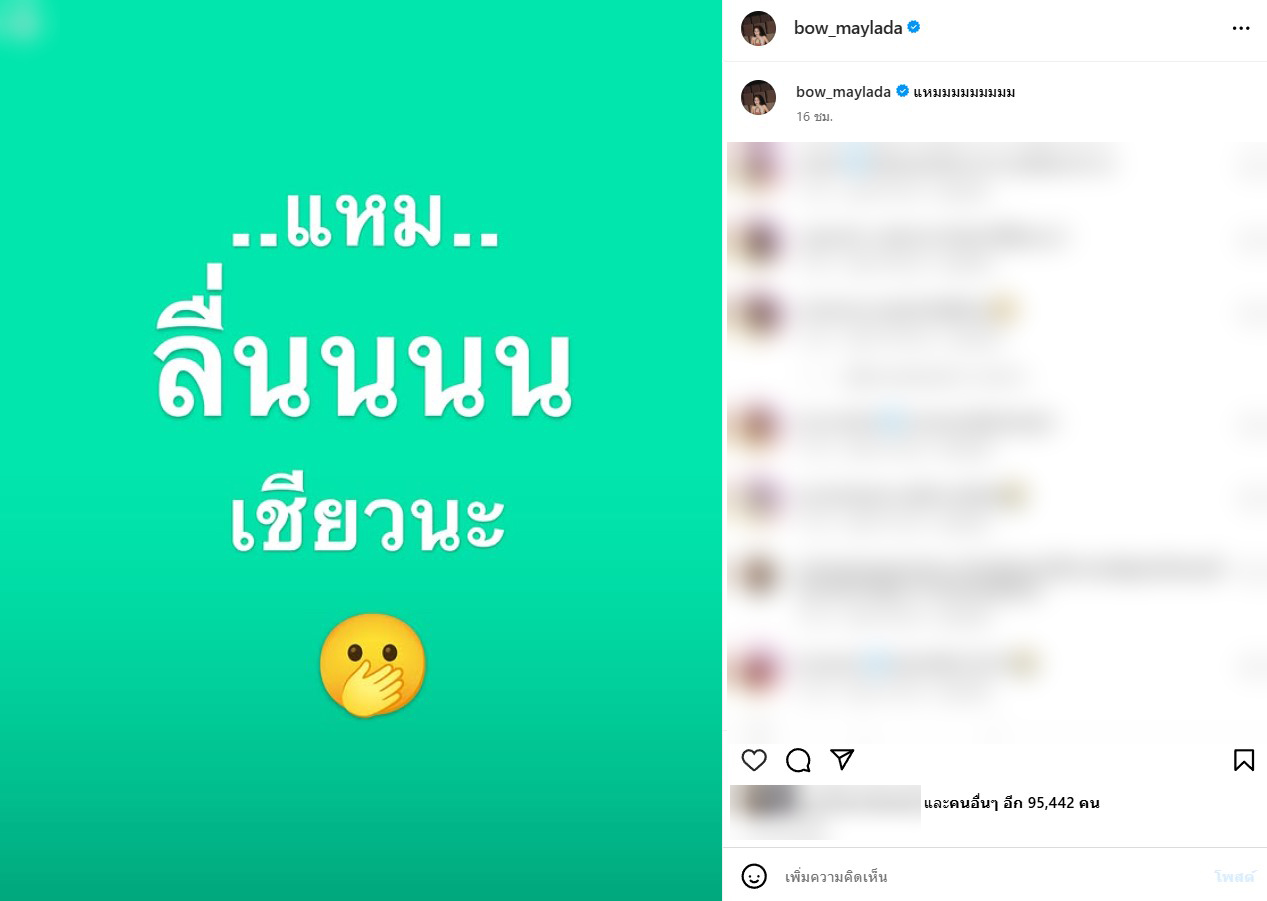Click the โพสต์ submit button
The image size is (1267, 901).
tap(1234, 877)
